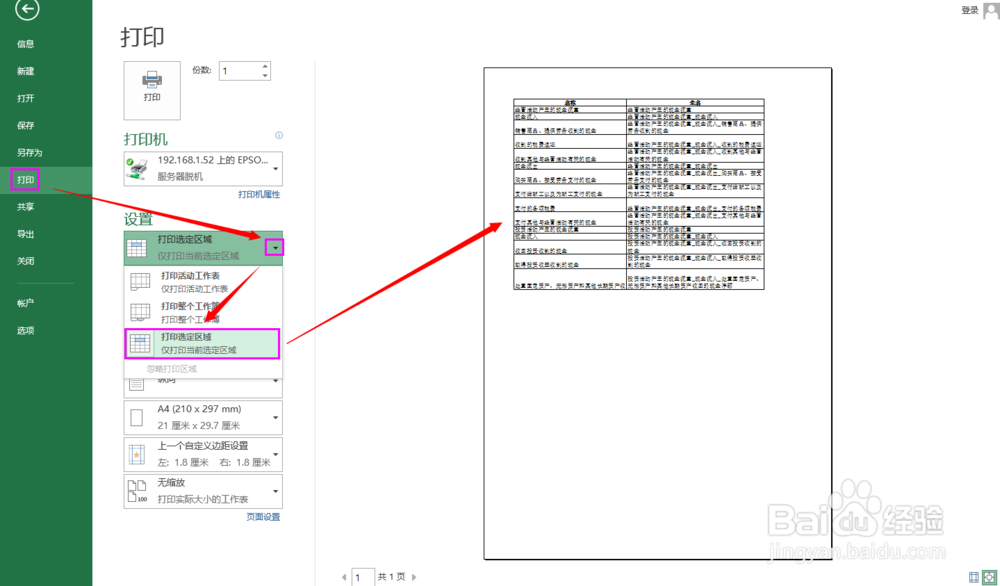Open the 帐户 page
Screen dimensions: 1000x586
pyautogui.click(x=26, y=304)
